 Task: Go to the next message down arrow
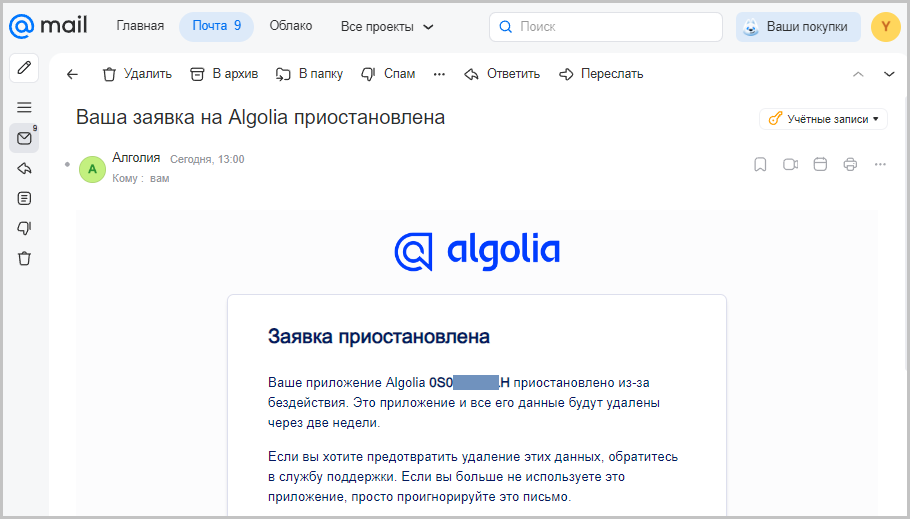[x=889, y=74]
